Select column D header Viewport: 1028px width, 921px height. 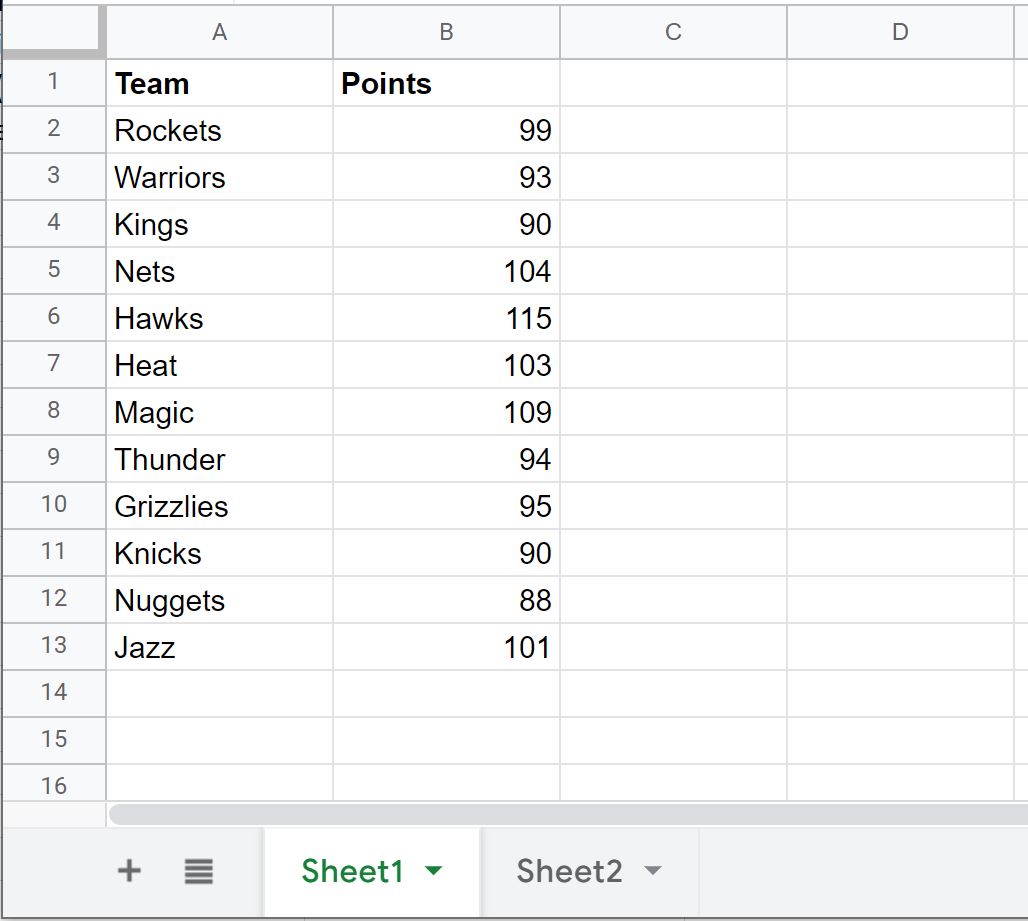(x=900, y=32)
